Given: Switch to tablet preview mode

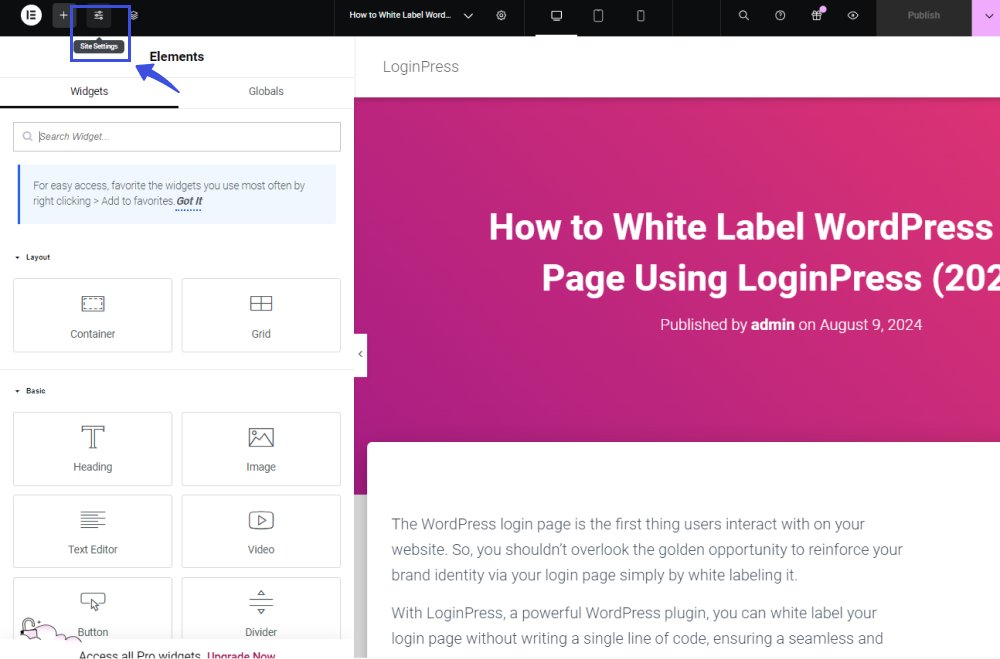Looking at the screenshot, I should (x=598, y=15).
